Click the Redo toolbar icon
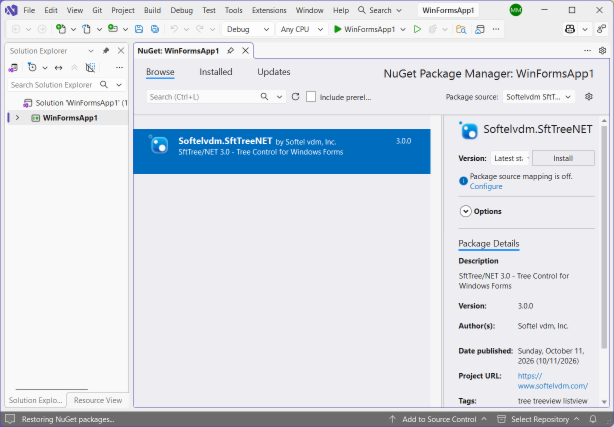The height and width of the screenshot is (427, 614). (x=200, y=29)
